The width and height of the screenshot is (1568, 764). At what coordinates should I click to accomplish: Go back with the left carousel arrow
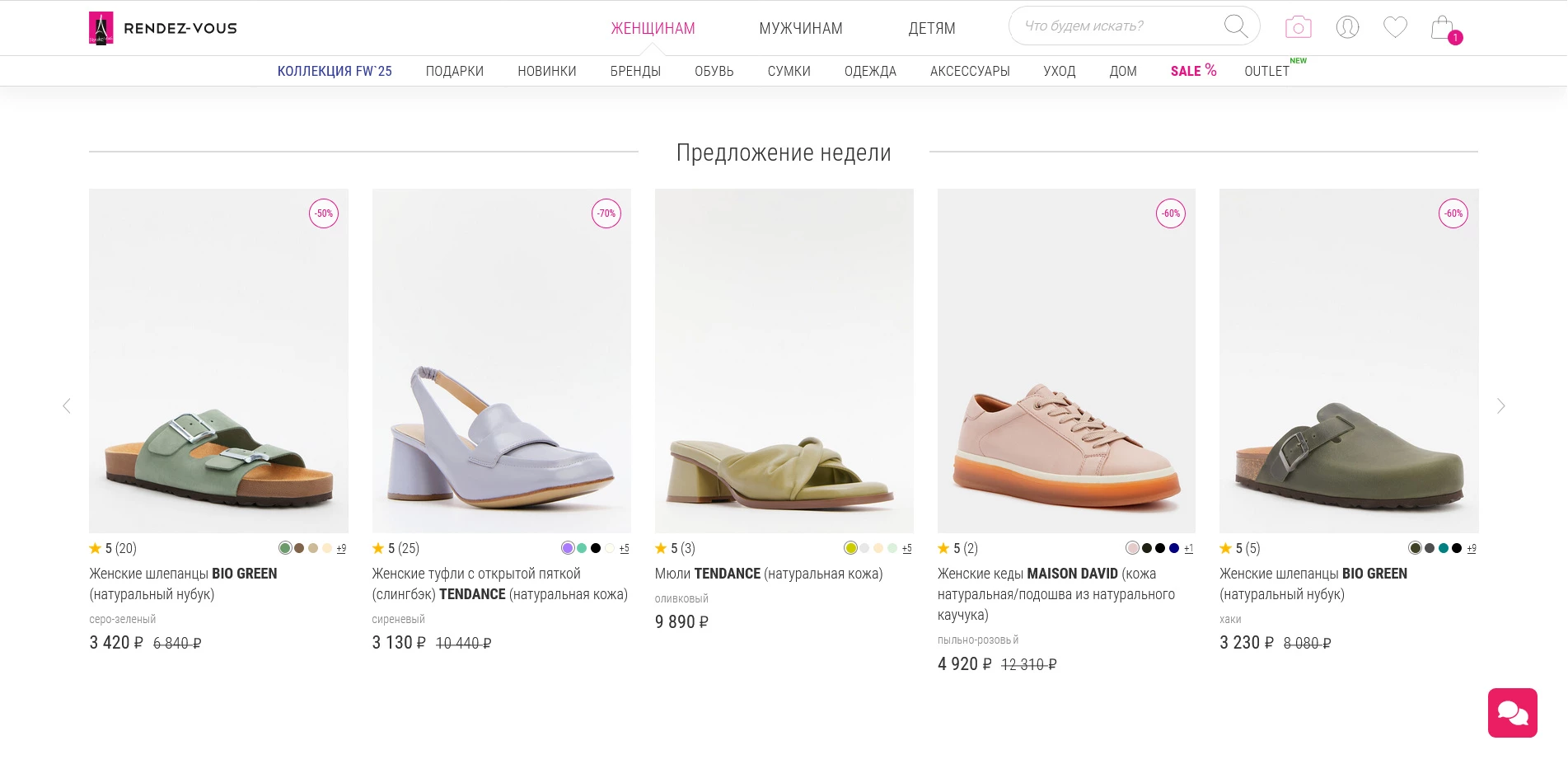[68, 405]
